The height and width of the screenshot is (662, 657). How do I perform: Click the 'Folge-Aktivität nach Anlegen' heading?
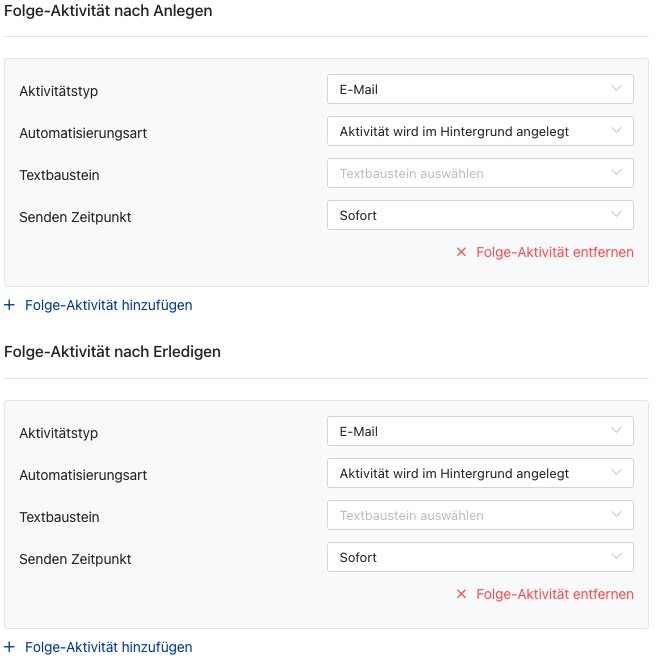[108, 10]
